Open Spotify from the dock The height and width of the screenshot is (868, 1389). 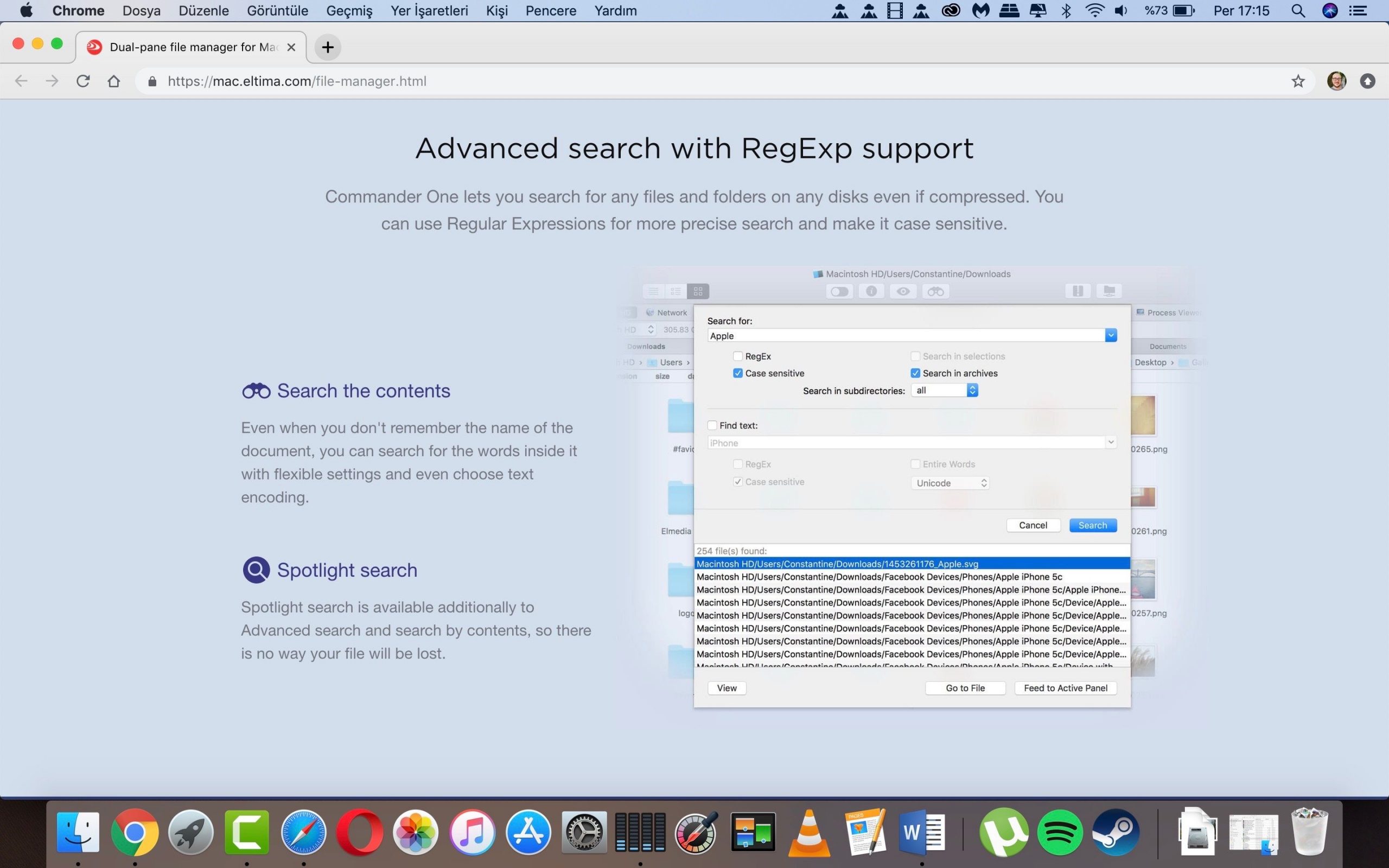point(1060,832)
